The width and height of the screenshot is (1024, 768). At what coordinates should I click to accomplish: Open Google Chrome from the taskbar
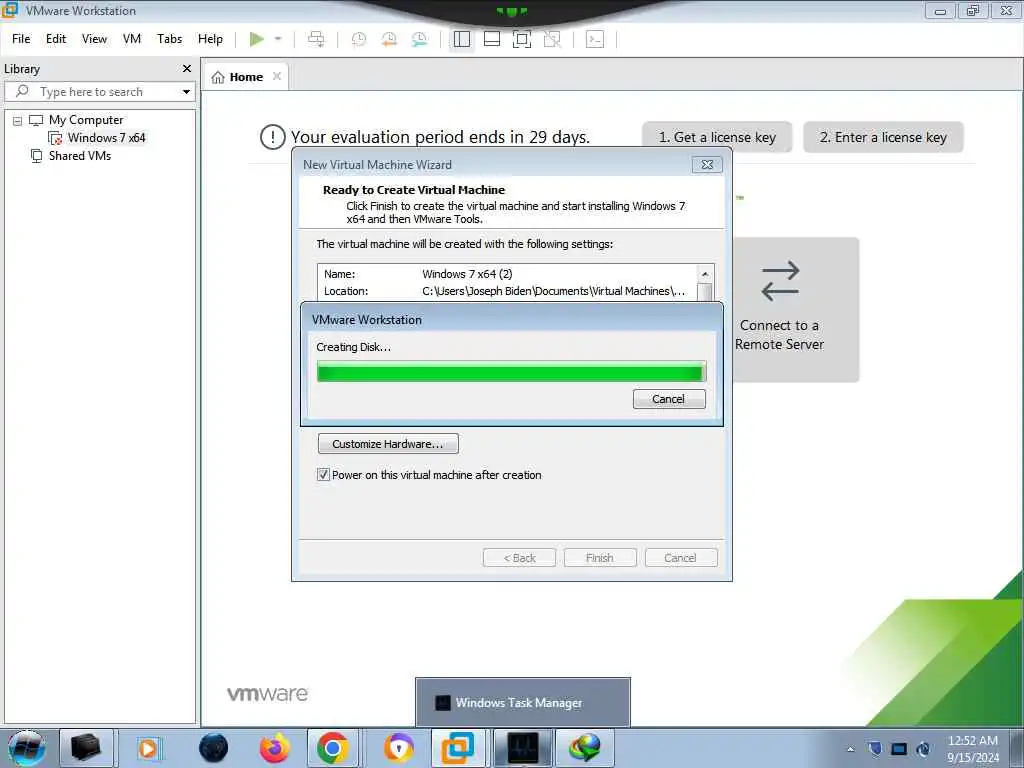pyautogui.click(x=332, y=748)
